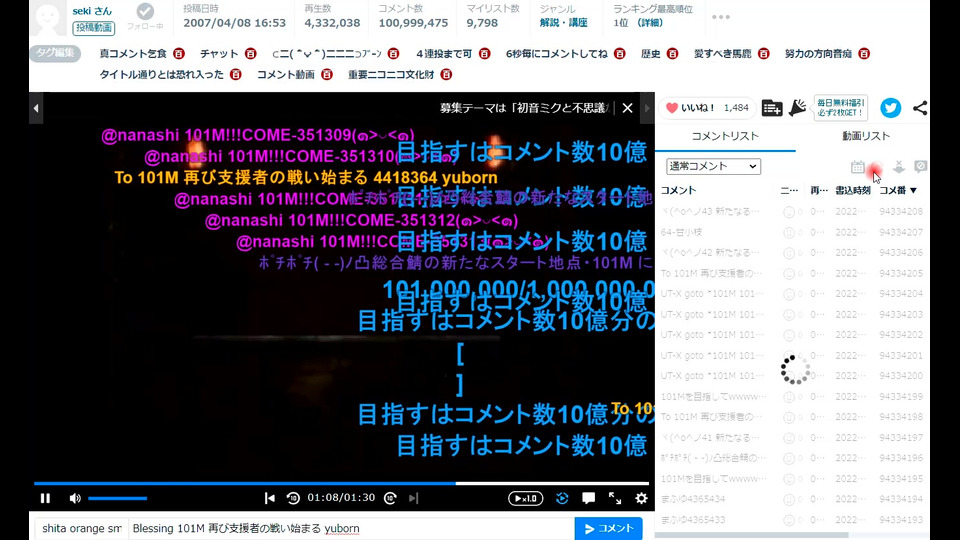Open uploader seki profile link

(x=92, y=11)
